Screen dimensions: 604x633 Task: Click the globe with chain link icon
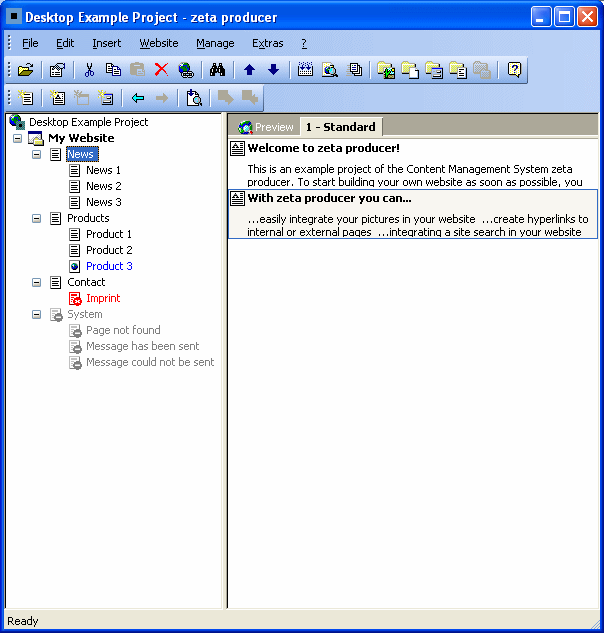[x=186, y=70]
